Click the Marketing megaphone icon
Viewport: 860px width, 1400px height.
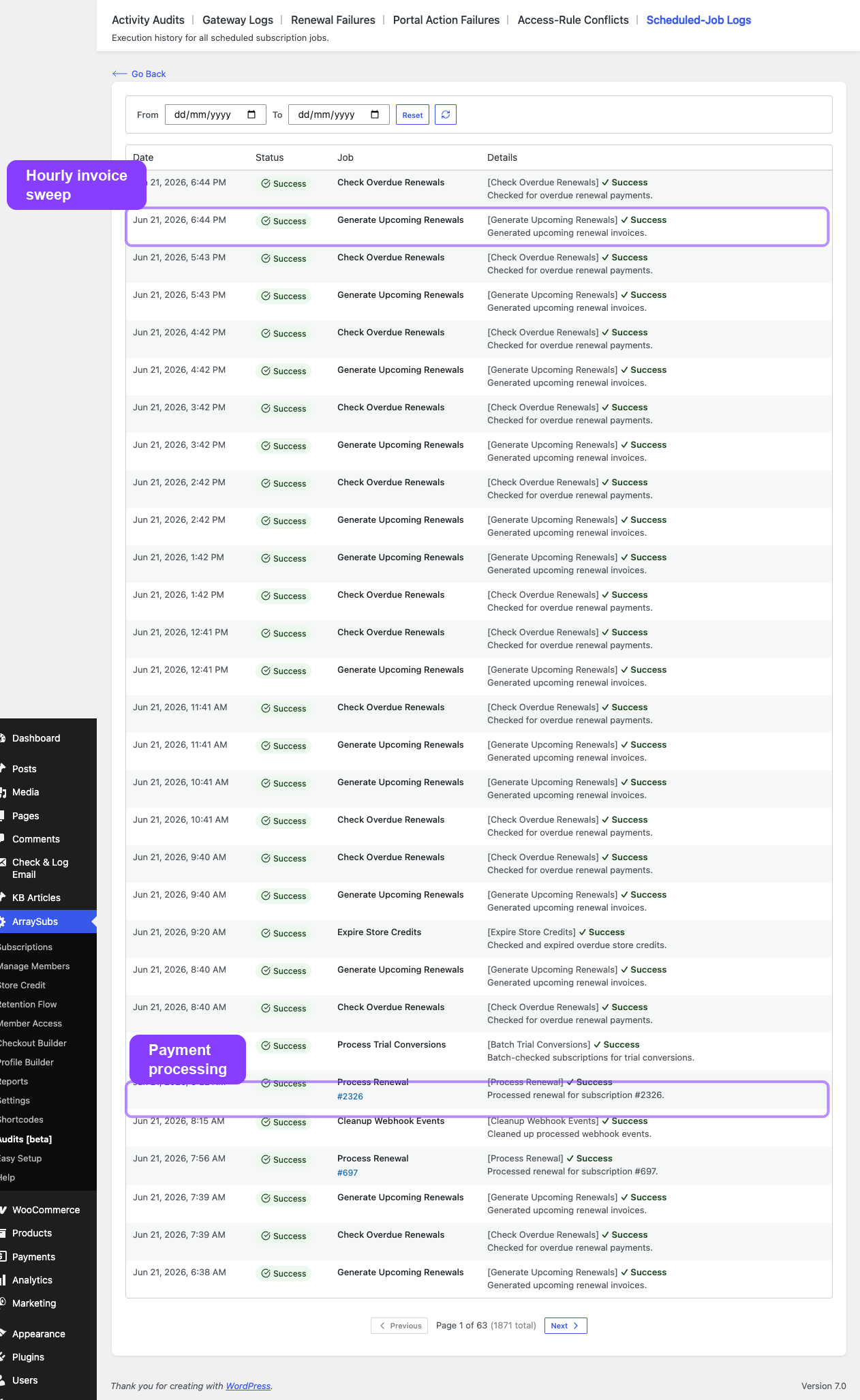coord(3,1303)
